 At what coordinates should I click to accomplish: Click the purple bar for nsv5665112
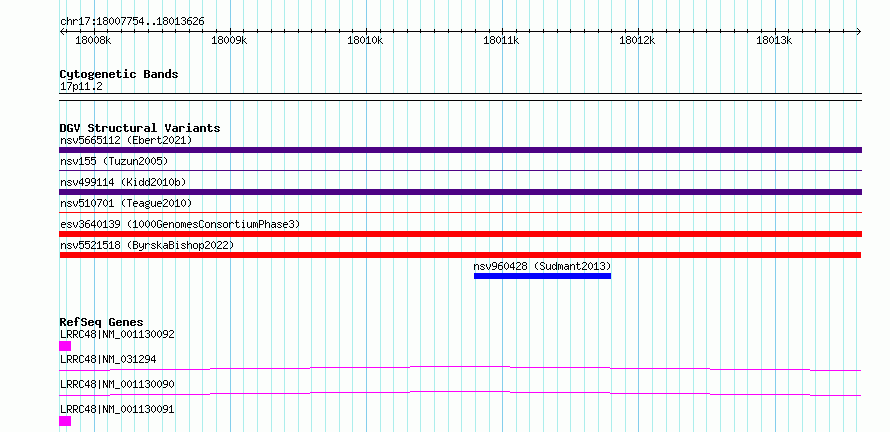[460, 150]
